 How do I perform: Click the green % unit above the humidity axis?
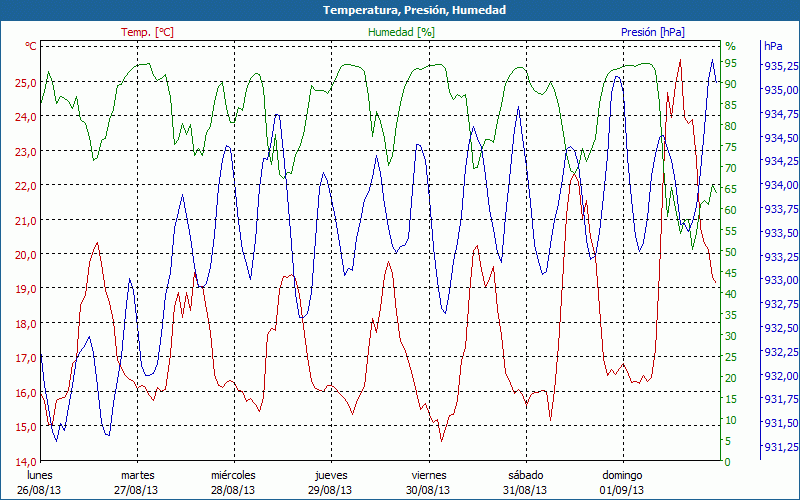tap(730, 46)
